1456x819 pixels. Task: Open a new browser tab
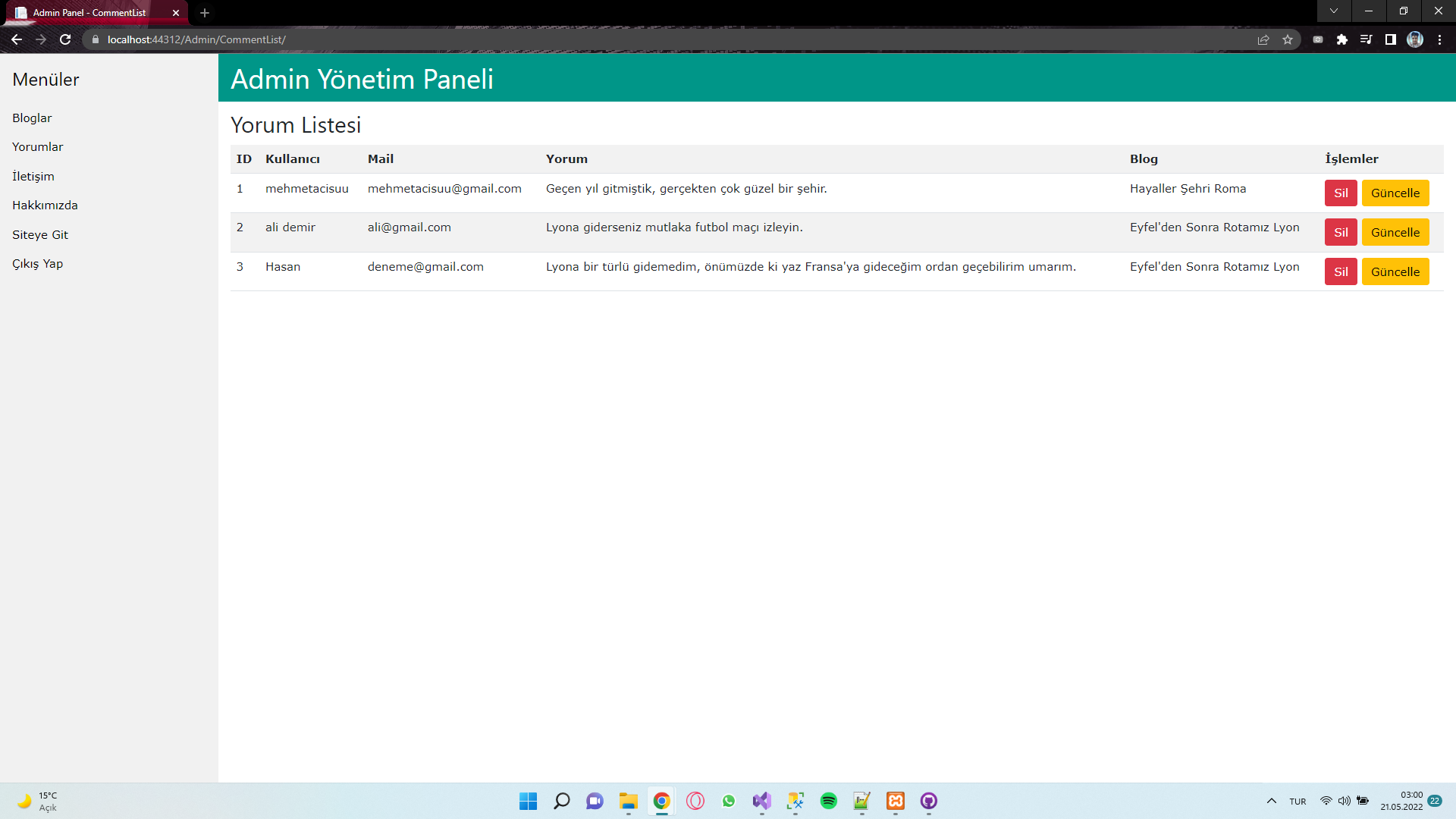pyautogui.click(x=205, y=13)
